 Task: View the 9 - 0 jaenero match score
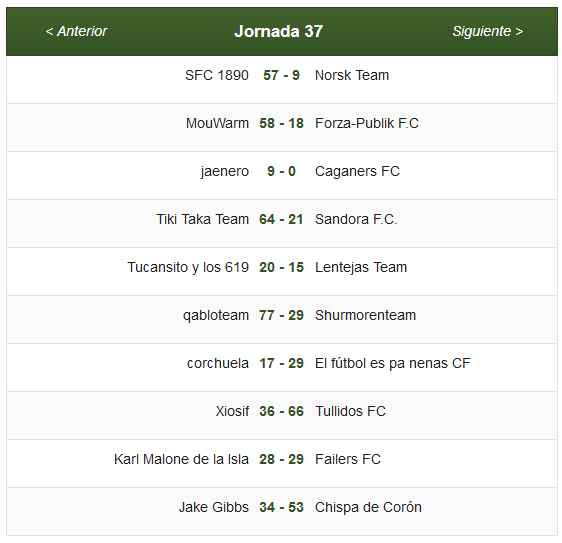(281, 172)
